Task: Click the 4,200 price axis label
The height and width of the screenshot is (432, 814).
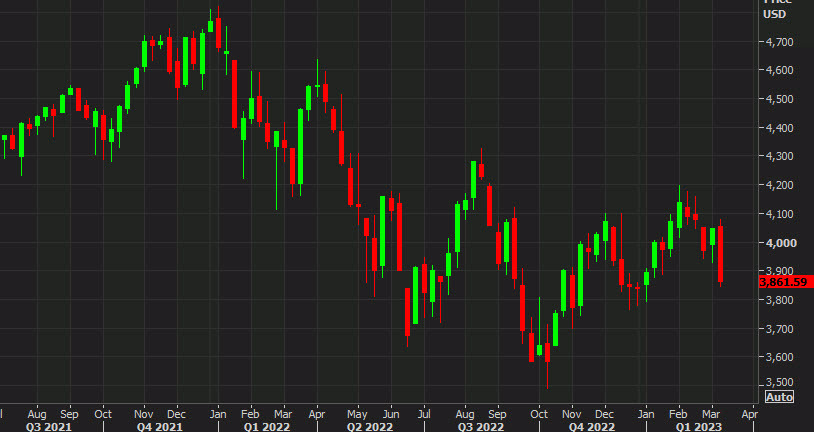Action: pos(779,185)
